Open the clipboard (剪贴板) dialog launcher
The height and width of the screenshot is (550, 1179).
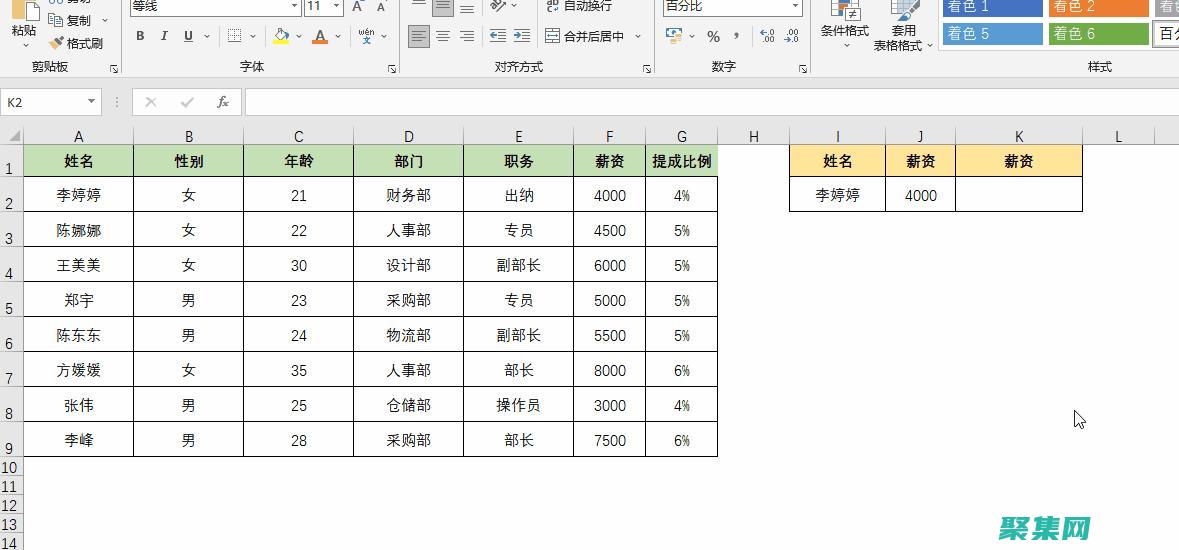click(x=114, y=68)
